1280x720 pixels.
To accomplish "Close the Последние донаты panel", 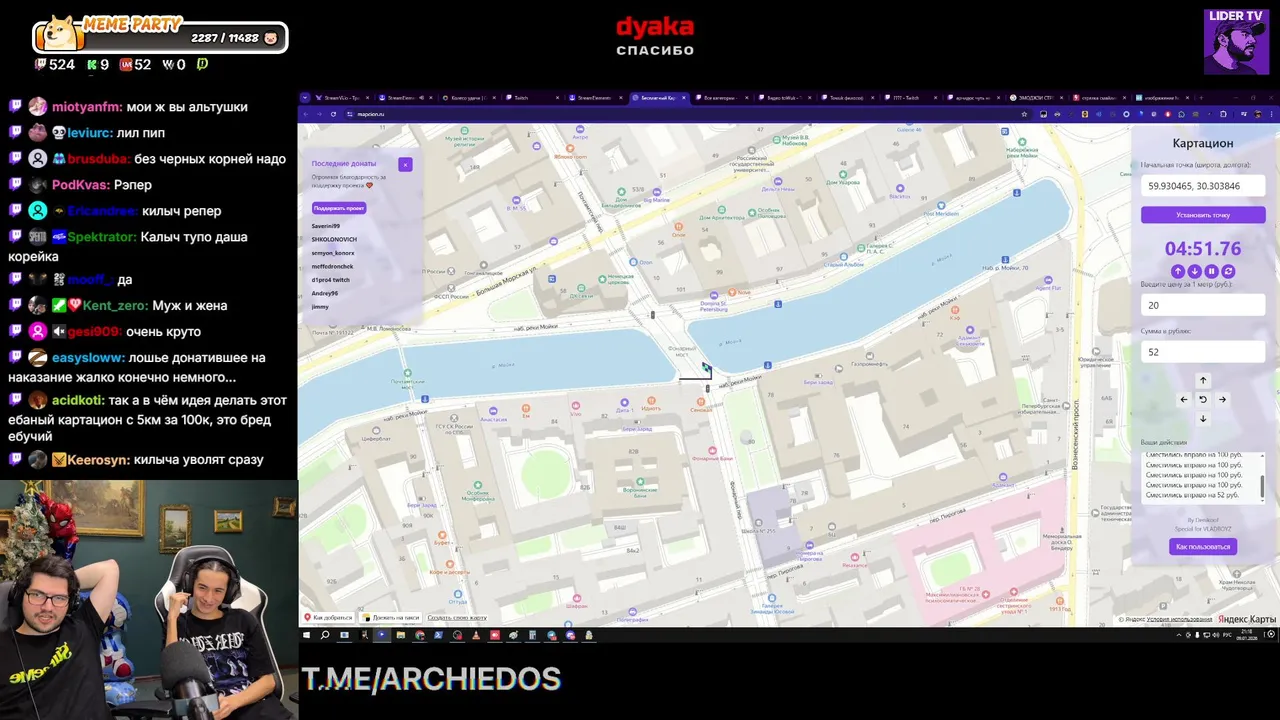I will click(x=405, y=164).
